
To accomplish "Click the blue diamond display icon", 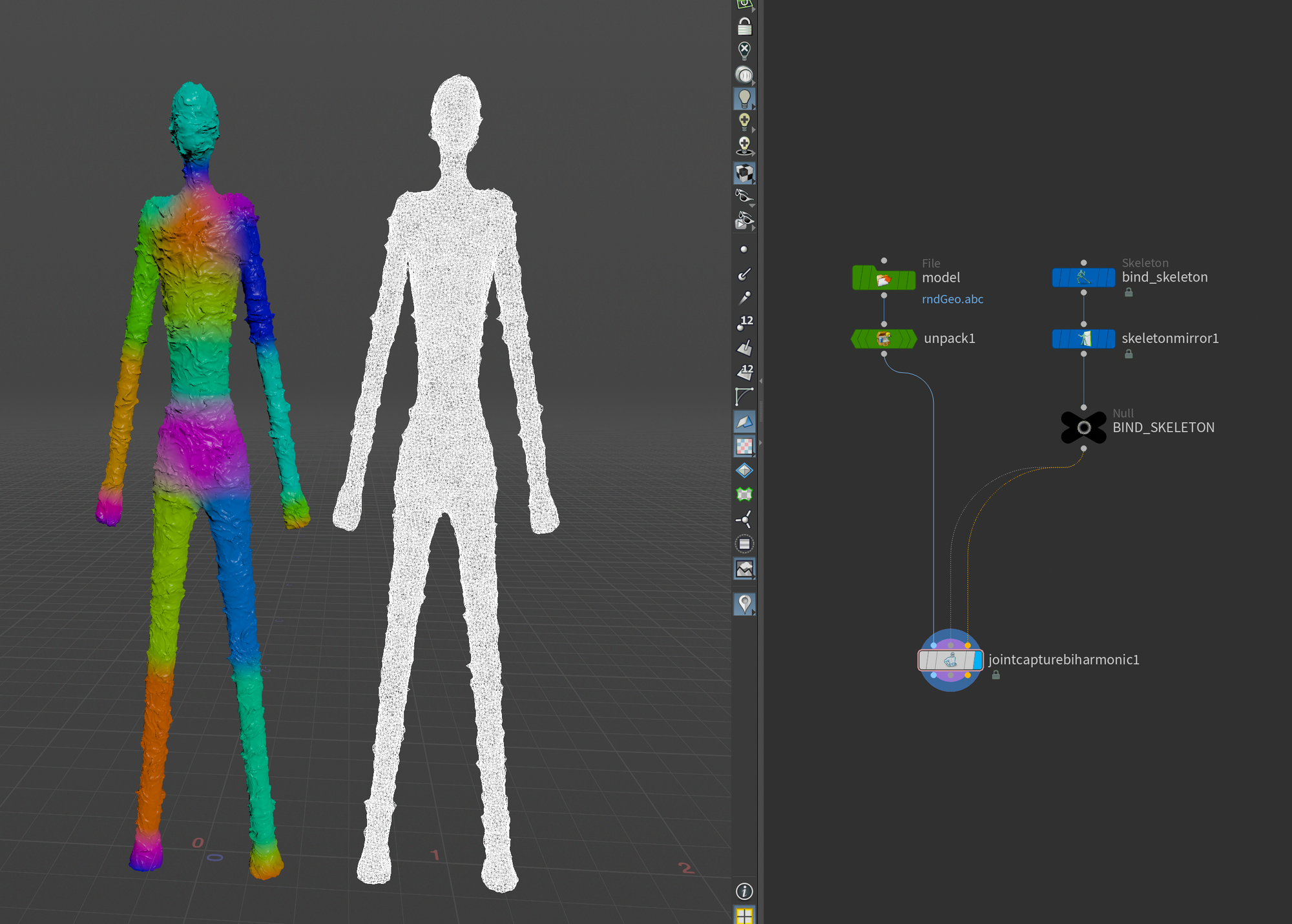I will (744, 470).
